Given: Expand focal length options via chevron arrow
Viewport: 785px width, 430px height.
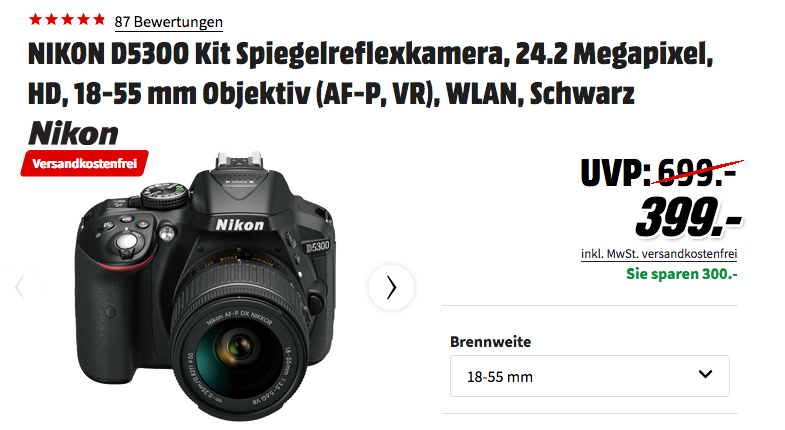Looking at the screenshot, I should pos(705,374).
